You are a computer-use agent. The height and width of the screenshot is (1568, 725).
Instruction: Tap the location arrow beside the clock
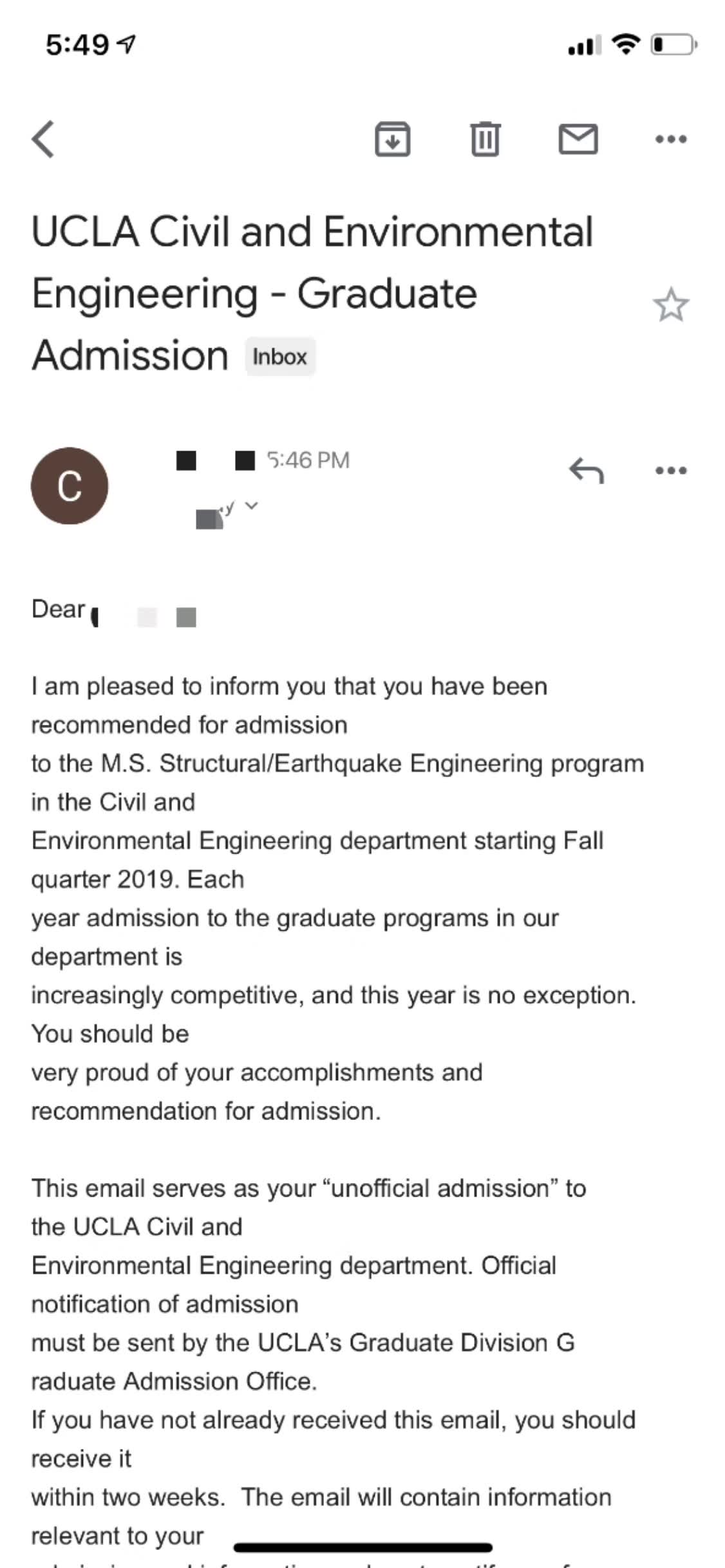[127, 44]
